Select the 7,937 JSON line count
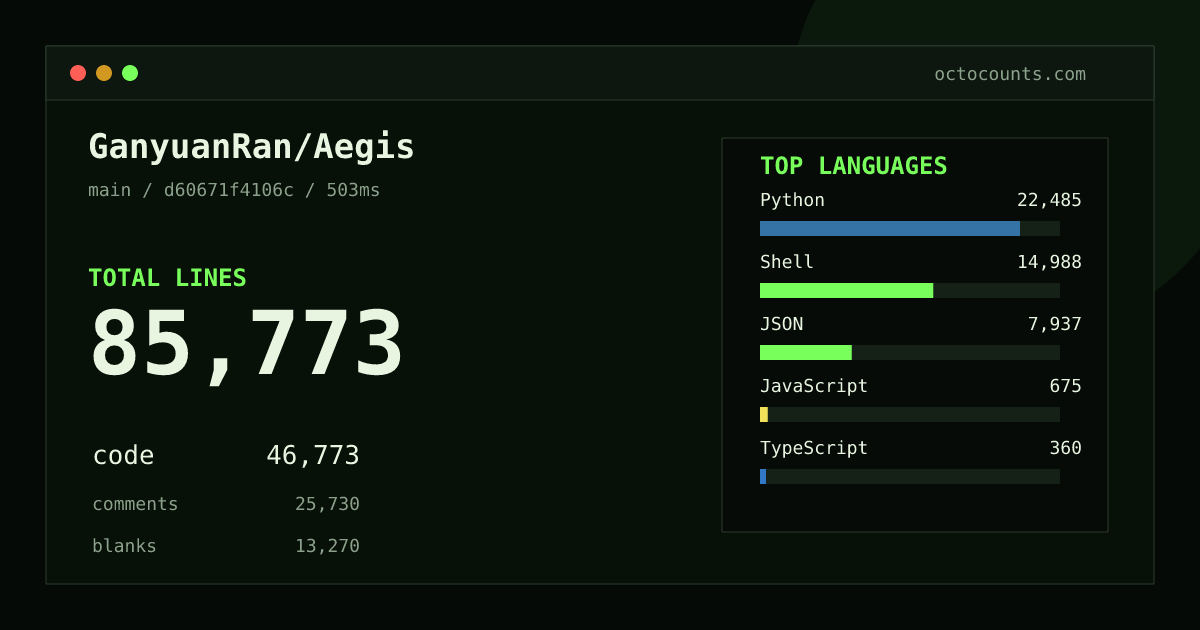1200x630 pixels. pyautogui.click(x=1055, y=324)
